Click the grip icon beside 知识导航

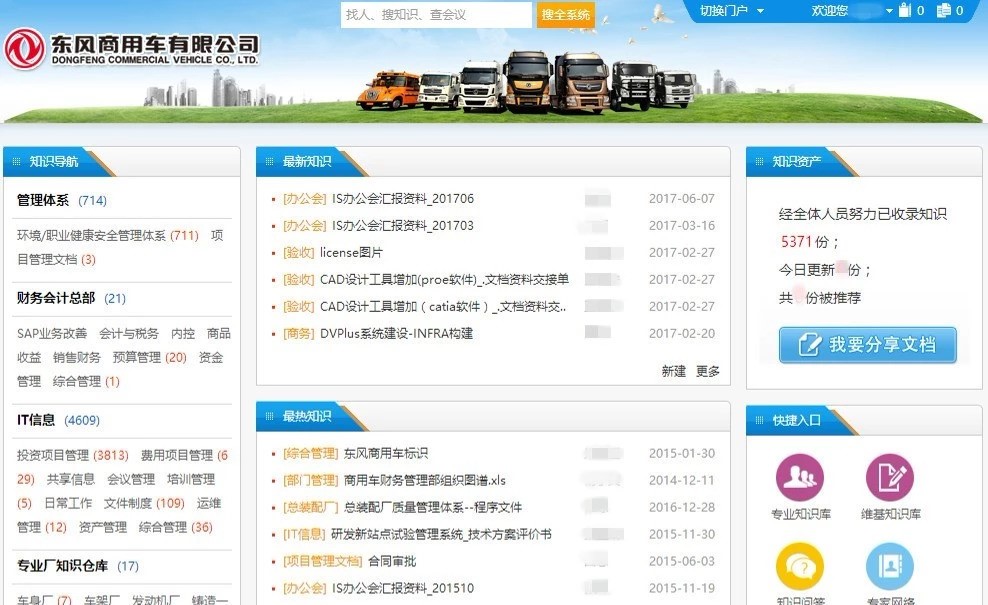click(x=16, y=161)
